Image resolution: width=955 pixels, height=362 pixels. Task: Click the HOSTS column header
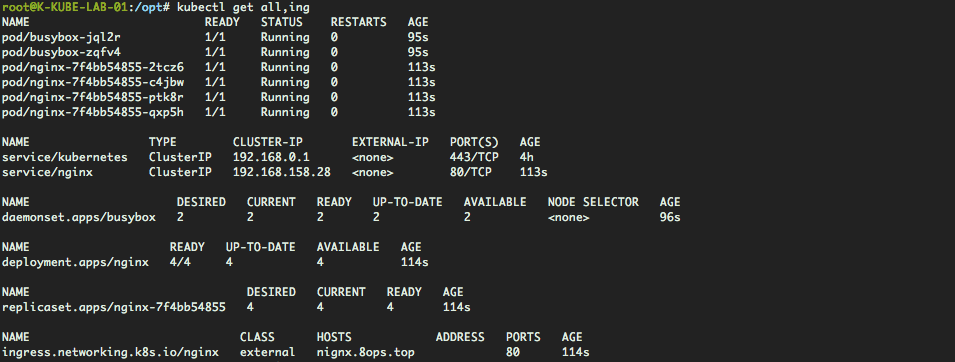coord(334,338)
